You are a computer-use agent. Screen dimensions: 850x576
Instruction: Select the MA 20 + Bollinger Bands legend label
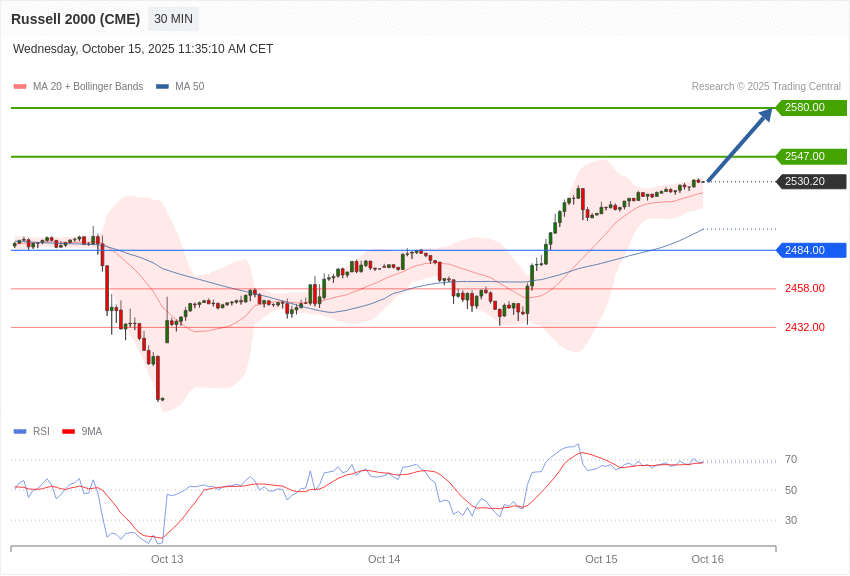pyautogui.click(x=88, y=87)
